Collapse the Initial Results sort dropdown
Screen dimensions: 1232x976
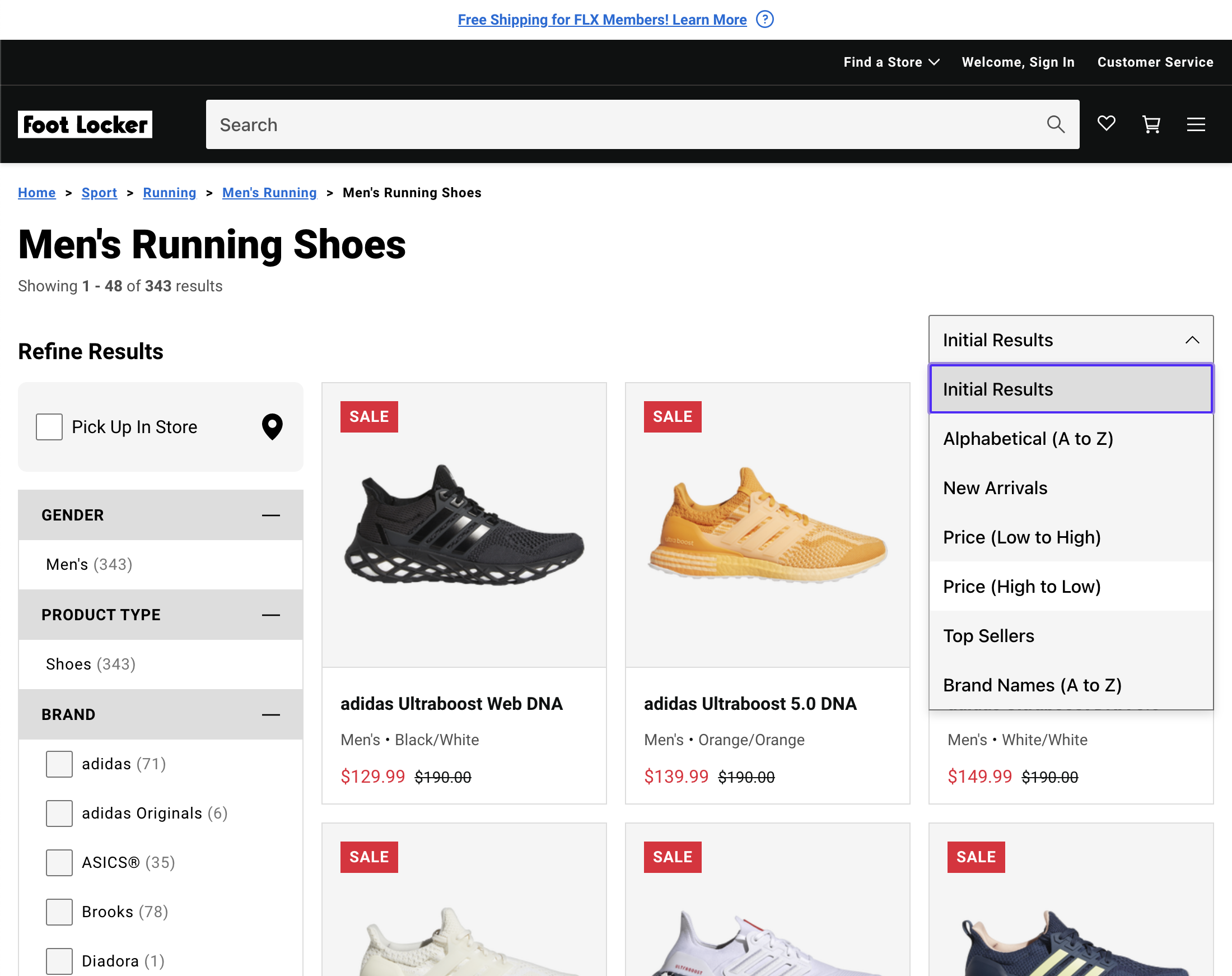pos(1193,340)
